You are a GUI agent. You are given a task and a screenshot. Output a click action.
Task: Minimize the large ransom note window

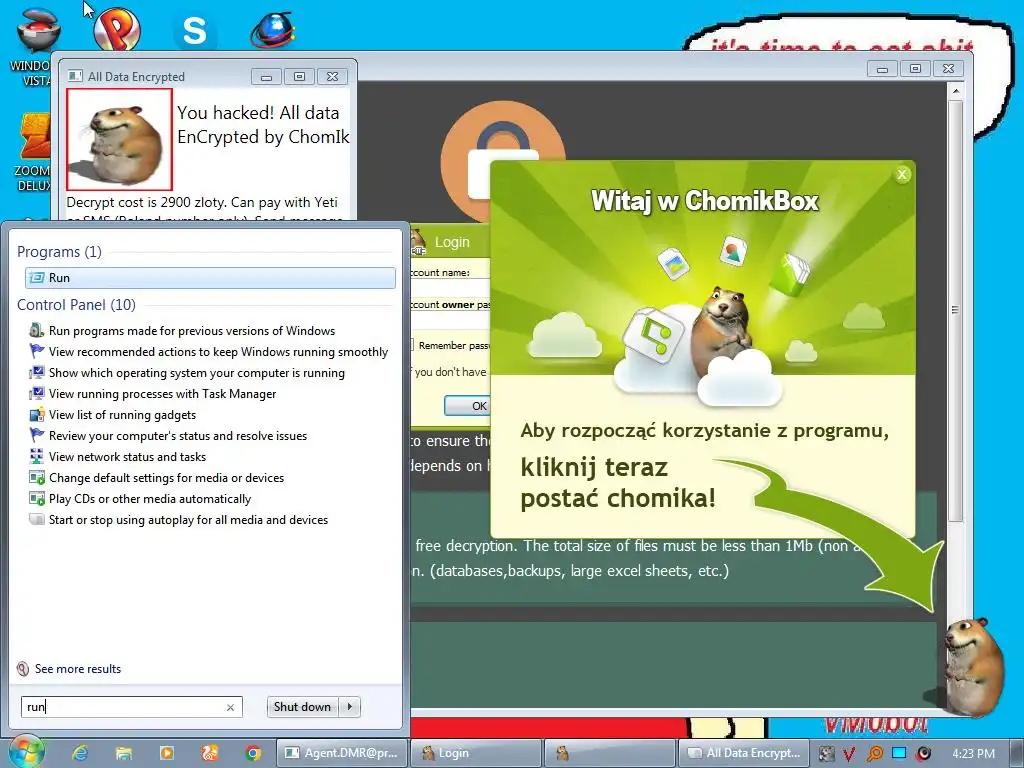pyautogui.click(x=882, y=69)
